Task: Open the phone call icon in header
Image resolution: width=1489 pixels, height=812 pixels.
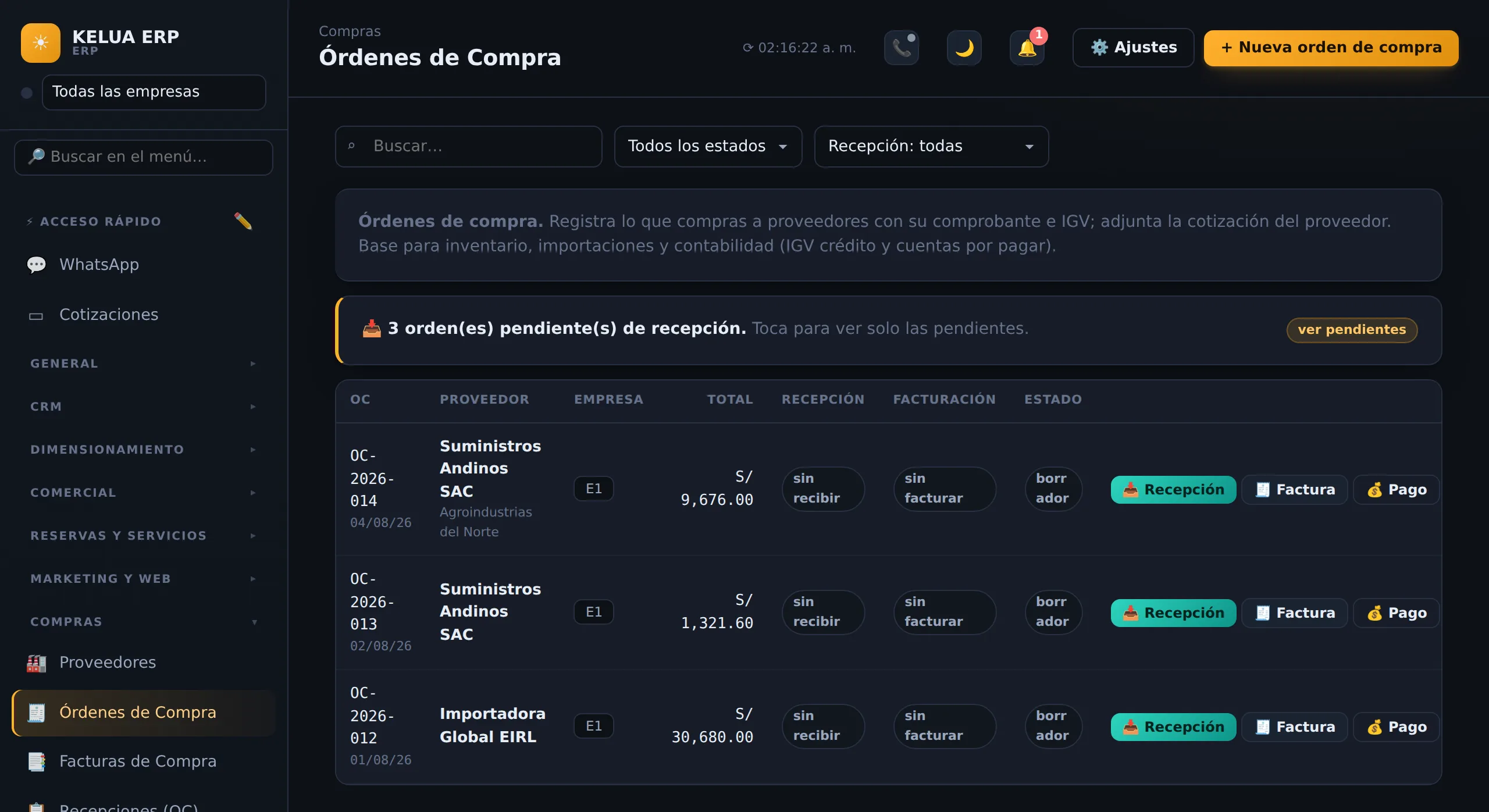Action: click(902, 48)
